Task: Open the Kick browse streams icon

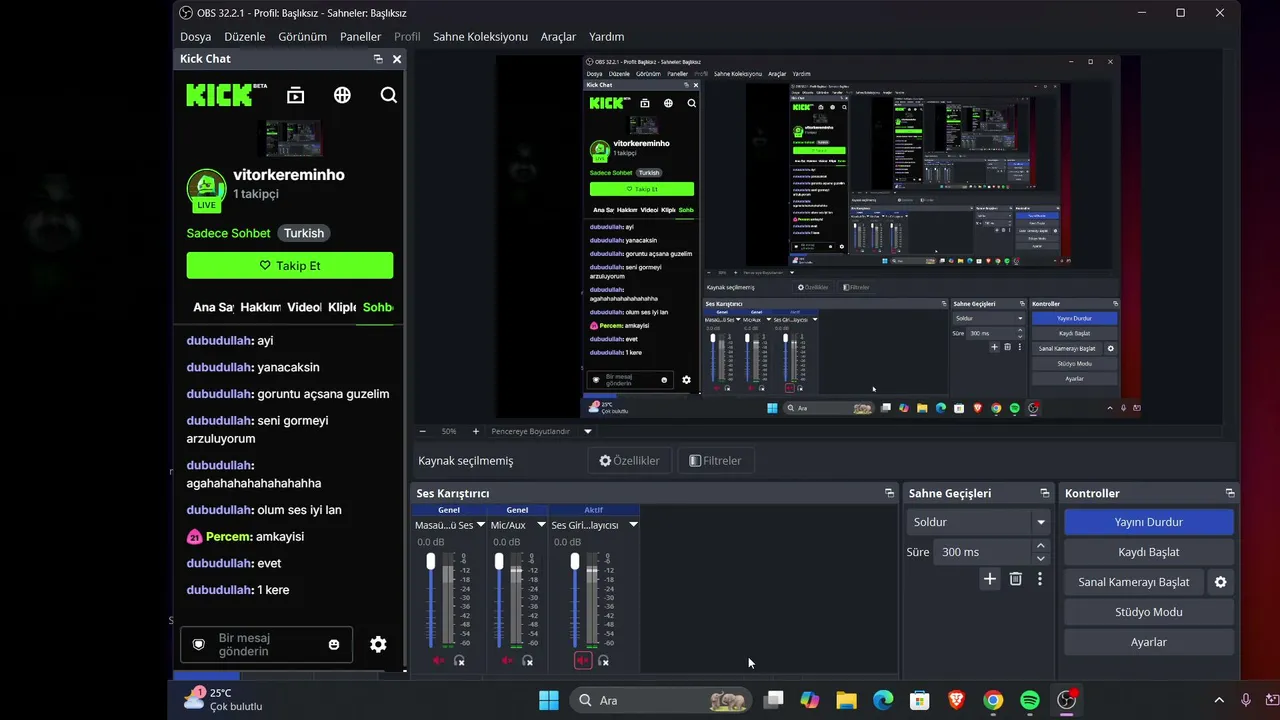Action: pyautogui.click(x=295, y=95)
